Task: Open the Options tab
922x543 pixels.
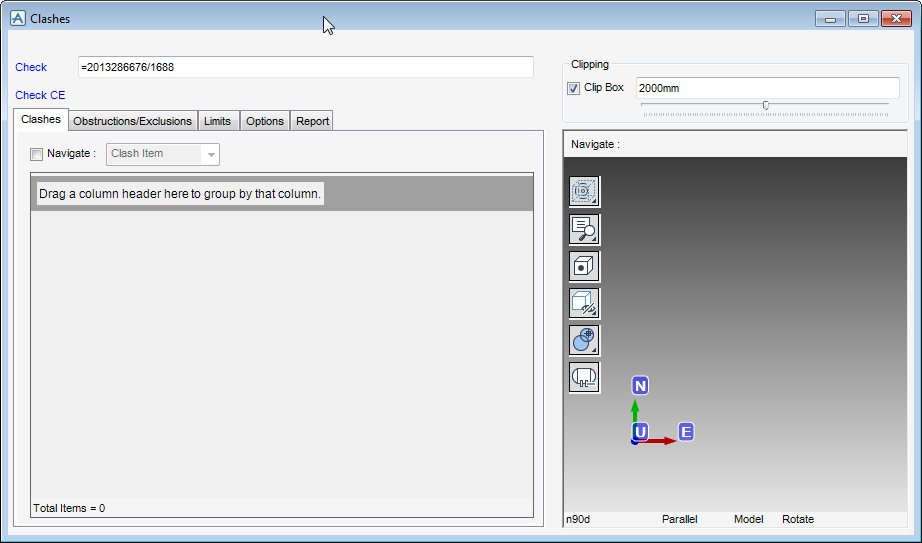Action: pos(265,121)
